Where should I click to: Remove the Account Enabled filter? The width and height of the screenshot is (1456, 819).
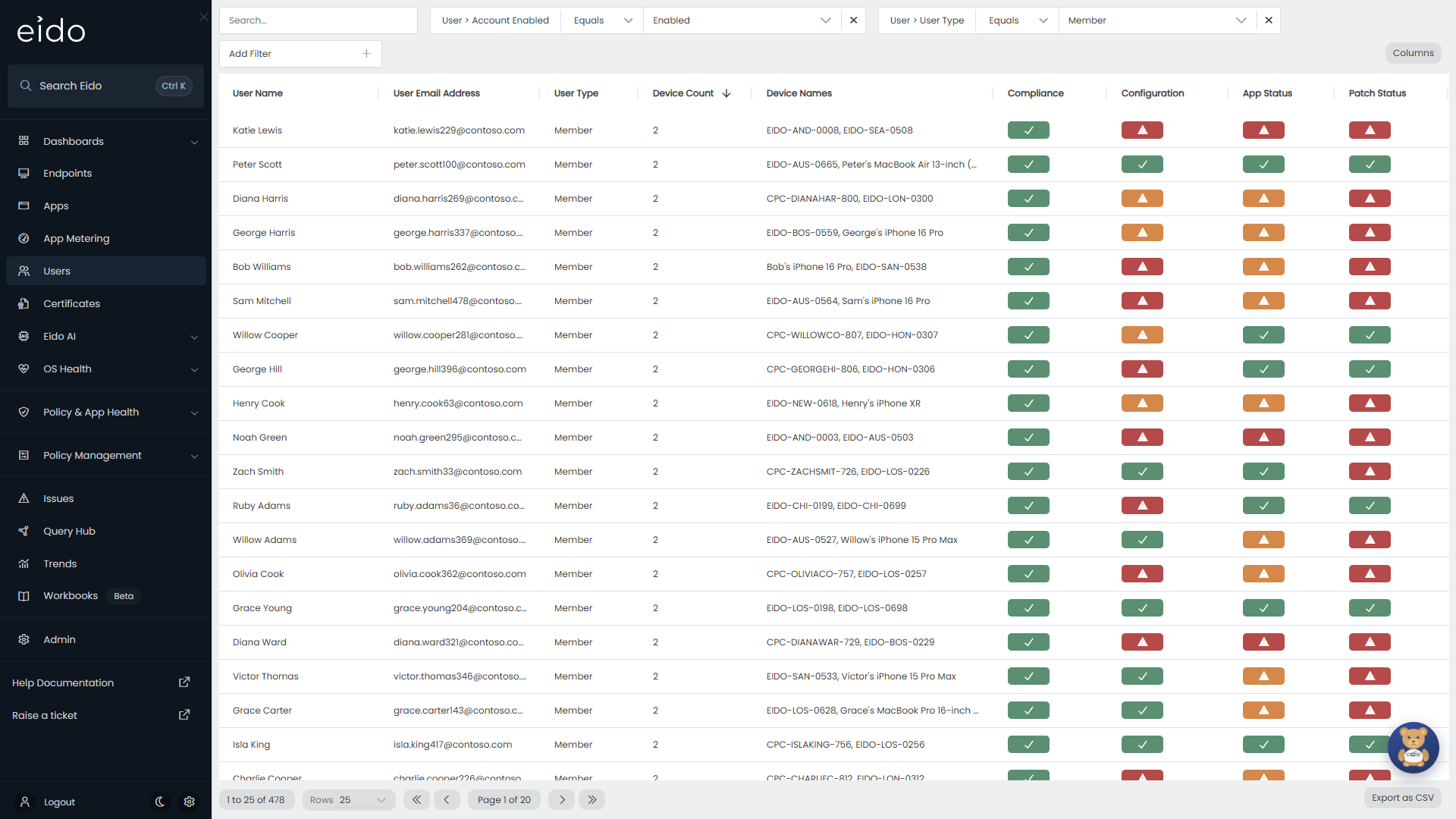coord(854,20)
